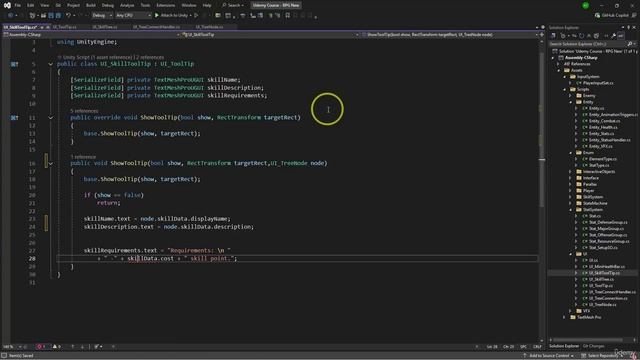Click Add to Source Control button

pyautogui.click(x=549, y=356)
